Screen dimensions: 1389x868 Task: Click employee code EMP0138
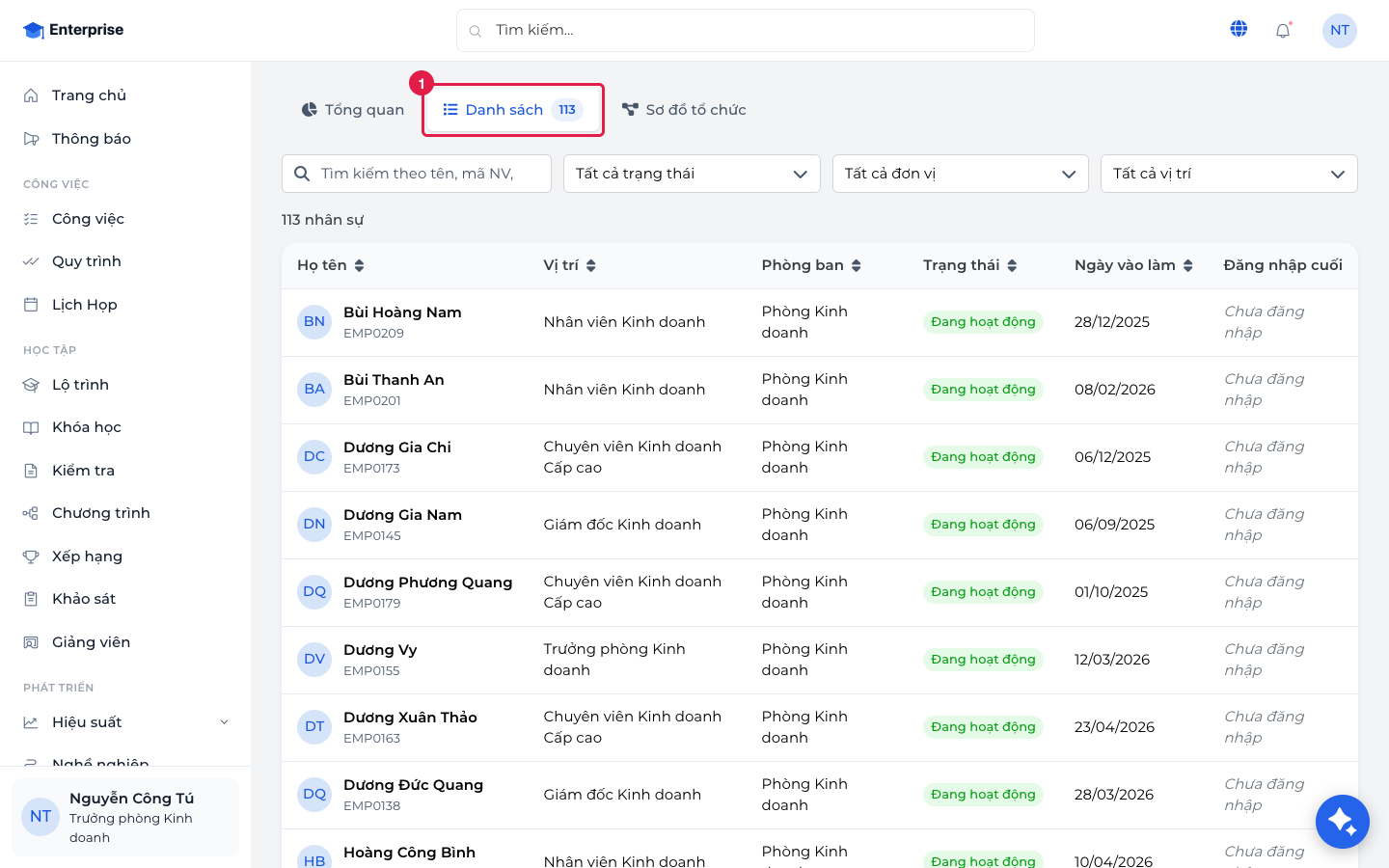[x=371, y=806]
